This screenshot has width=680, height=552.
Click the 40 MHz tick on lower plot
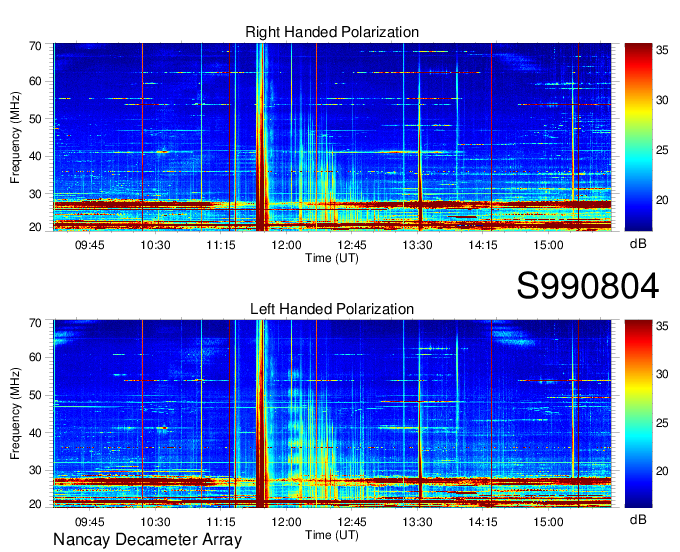coord(35,433)
